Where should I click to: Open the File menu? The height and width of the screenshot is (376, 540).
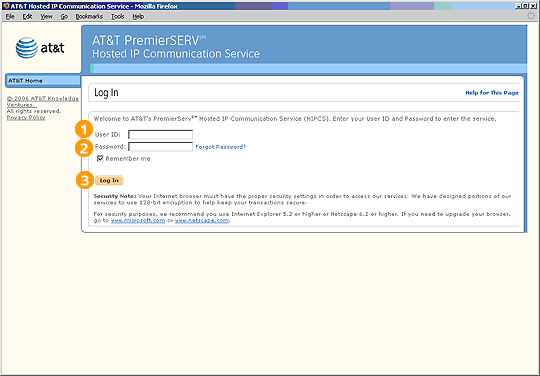pyautogui.click(x=10, y=17)
